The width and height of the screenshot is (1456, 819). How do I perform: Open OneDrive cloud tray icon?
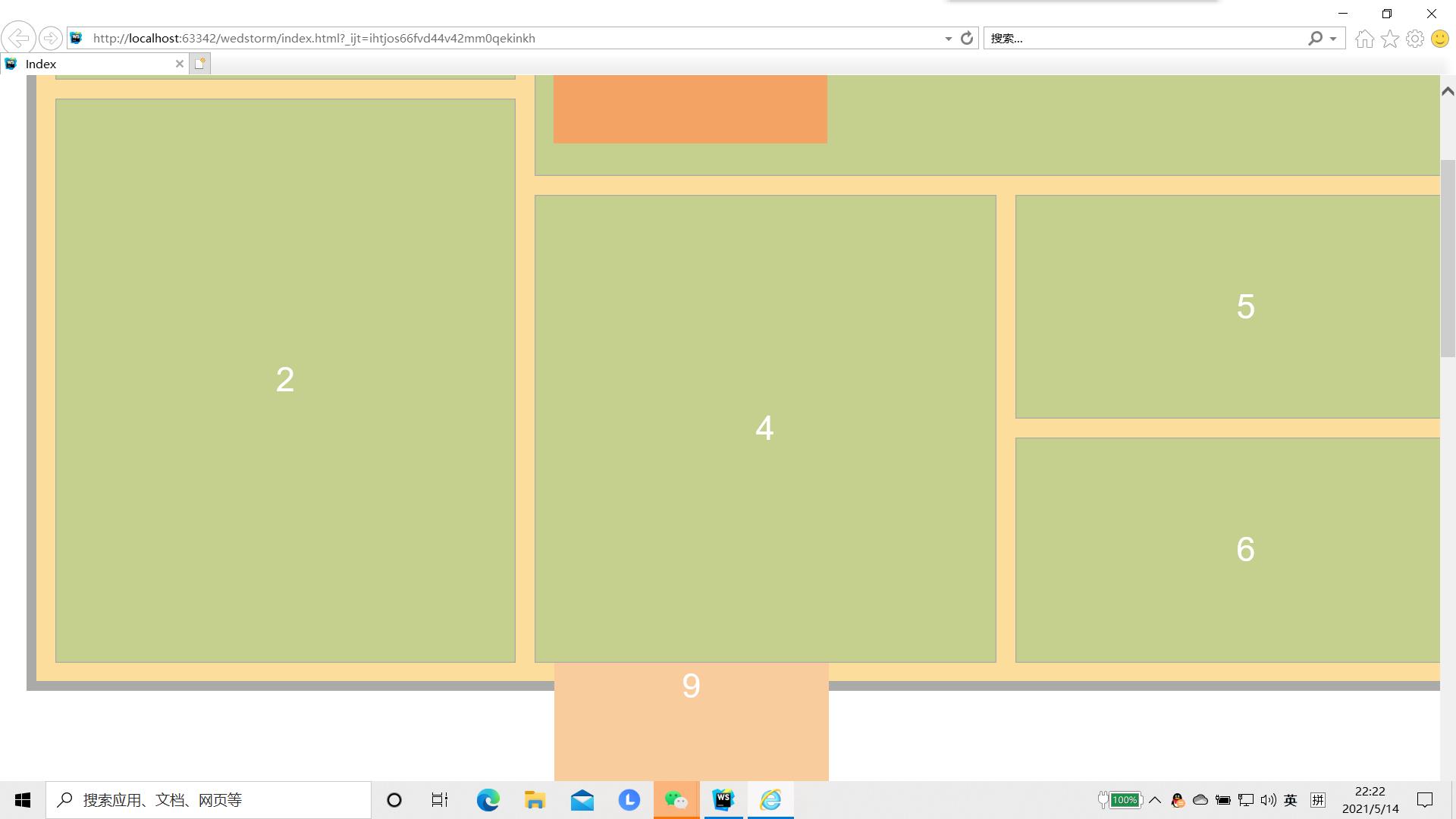(1200, 800)
